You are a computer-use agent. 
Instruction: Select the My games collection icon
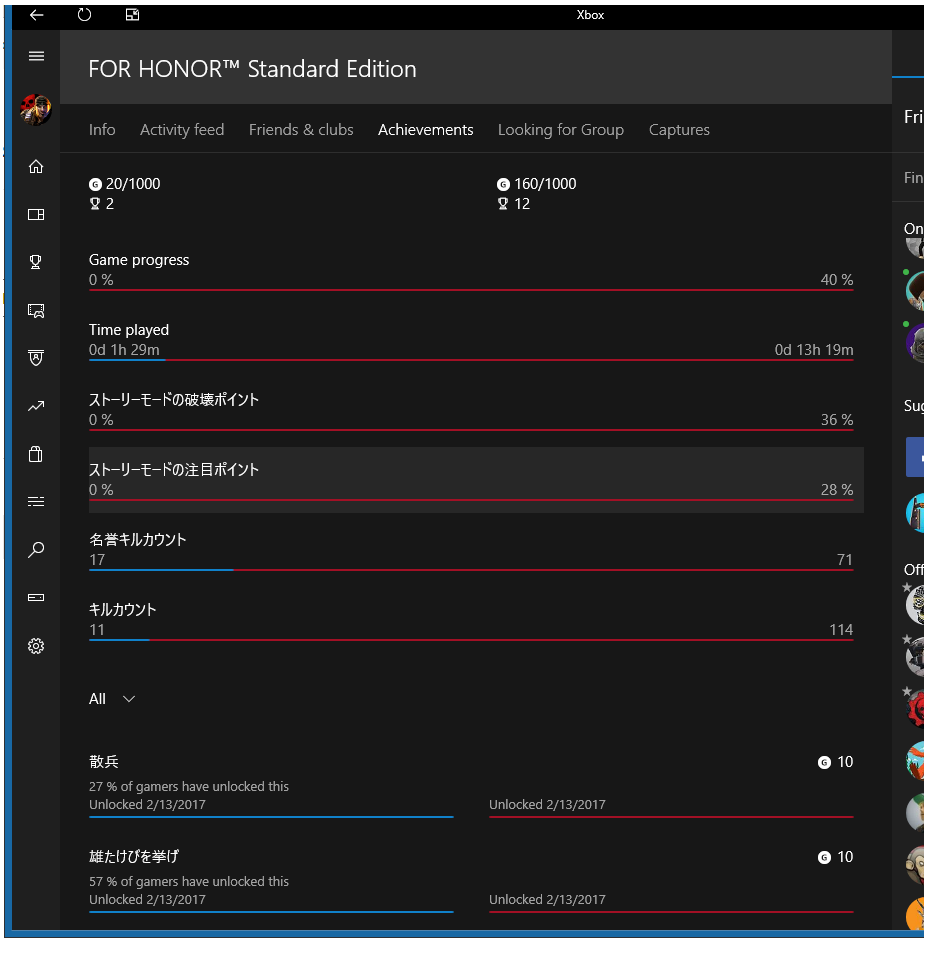tap(36, 214)
